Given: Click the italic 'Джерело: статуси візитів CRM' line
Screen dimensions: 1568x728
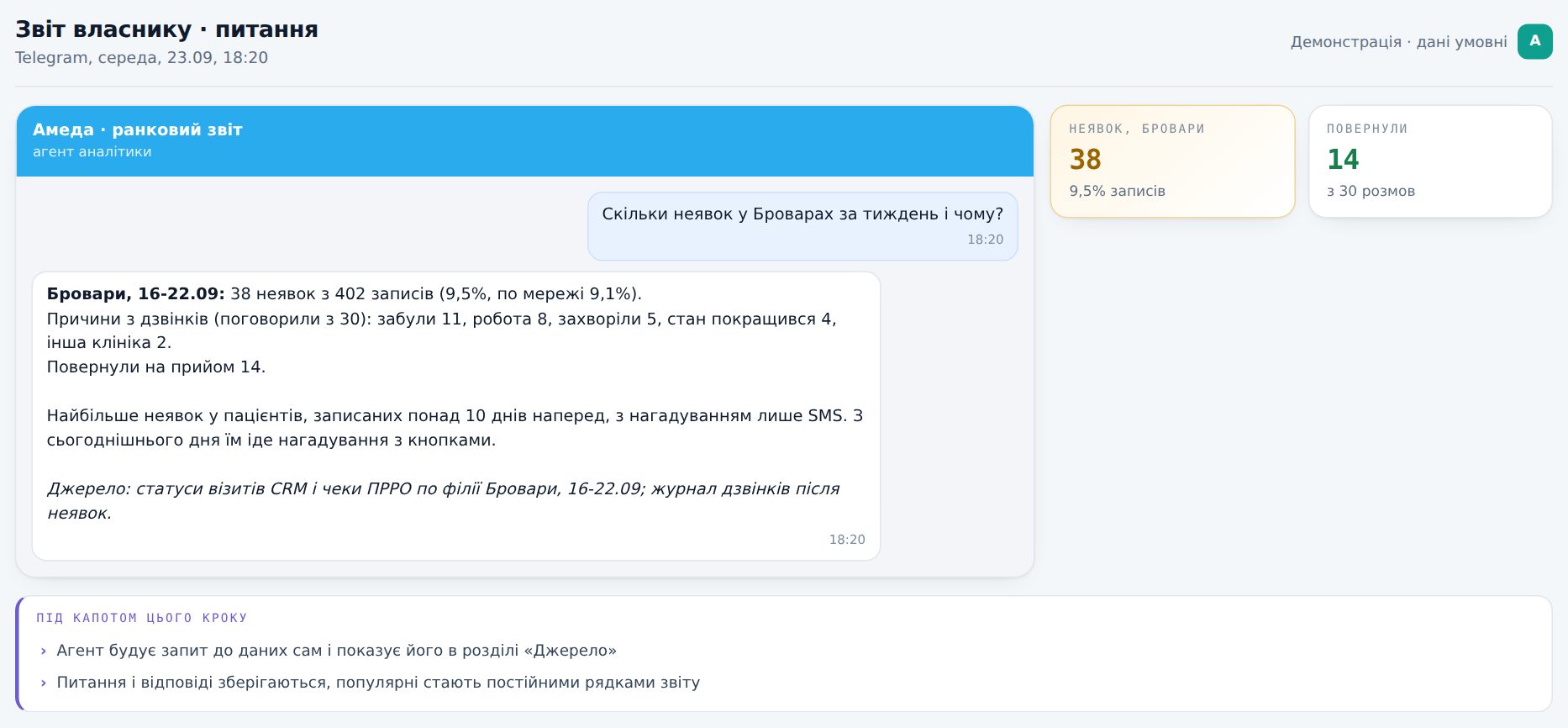Looking at the screenshot, I should [x=444, y=501].
